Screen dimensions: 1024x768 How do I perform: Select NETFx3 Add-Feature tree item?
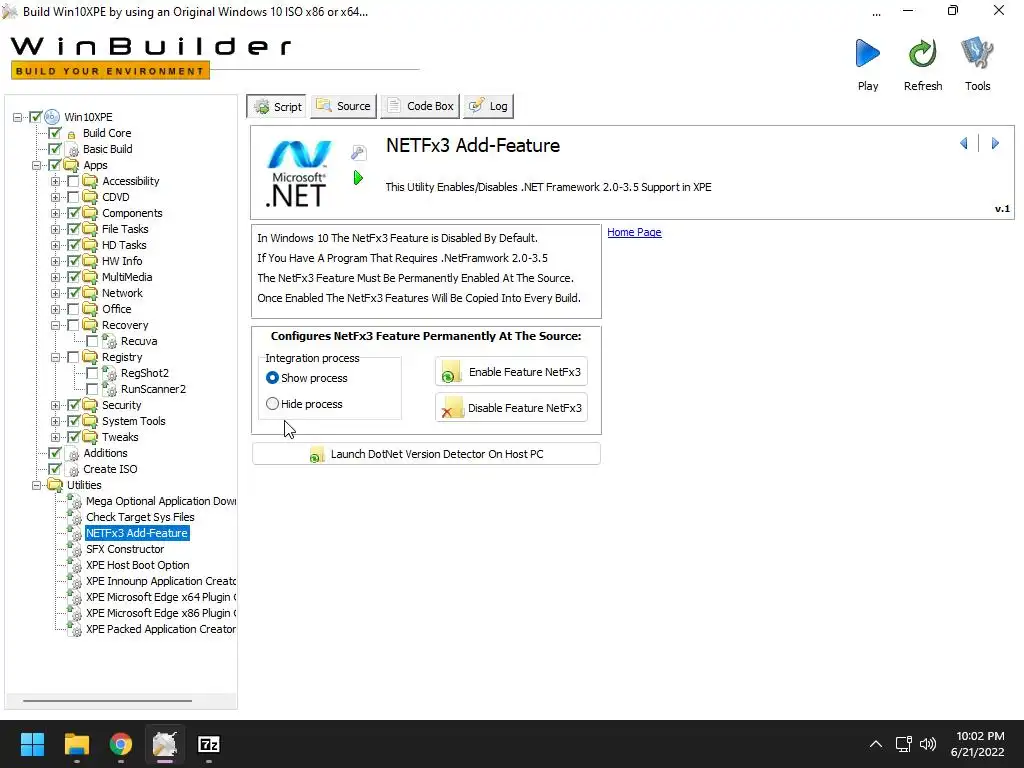coord(137,533)
